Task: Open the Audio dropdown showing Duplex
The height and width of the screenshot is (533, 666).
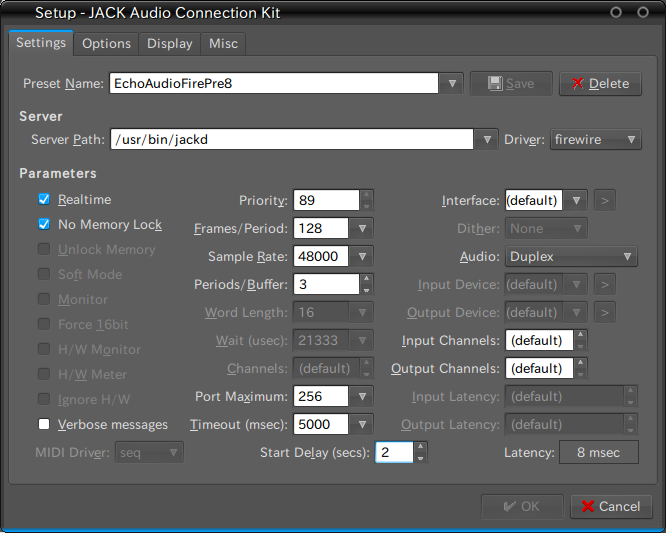Action: pyautogui.click(x=571, y=257)
